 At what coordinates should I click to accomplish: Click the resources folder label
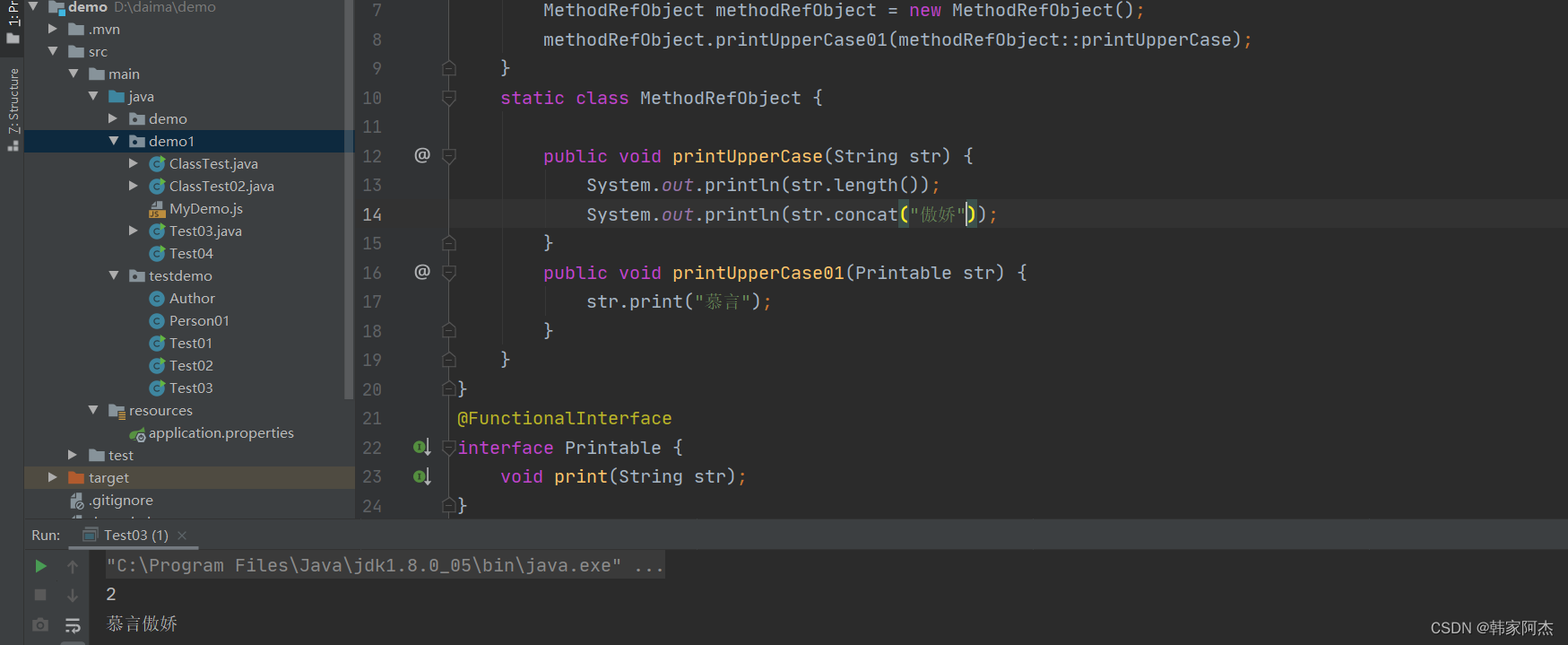pyautogui.click(x=160, y=410)
